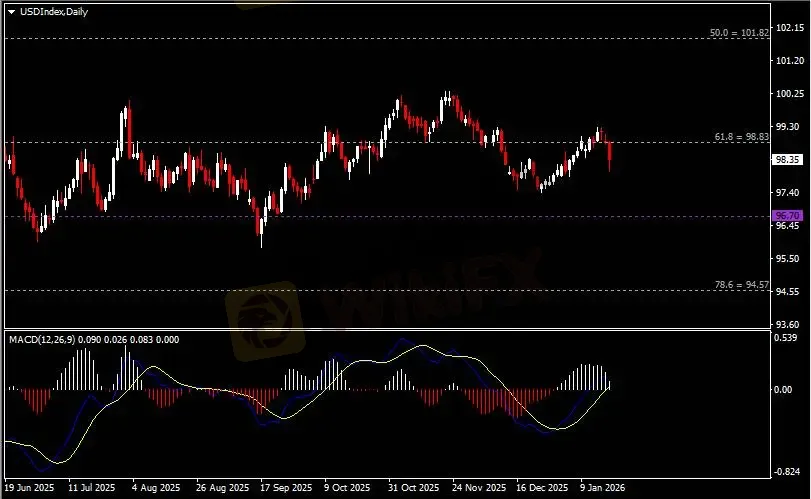811x499 pixels.
Task: Click the 31 Oct 2025 date label
Action: (414, 488)
